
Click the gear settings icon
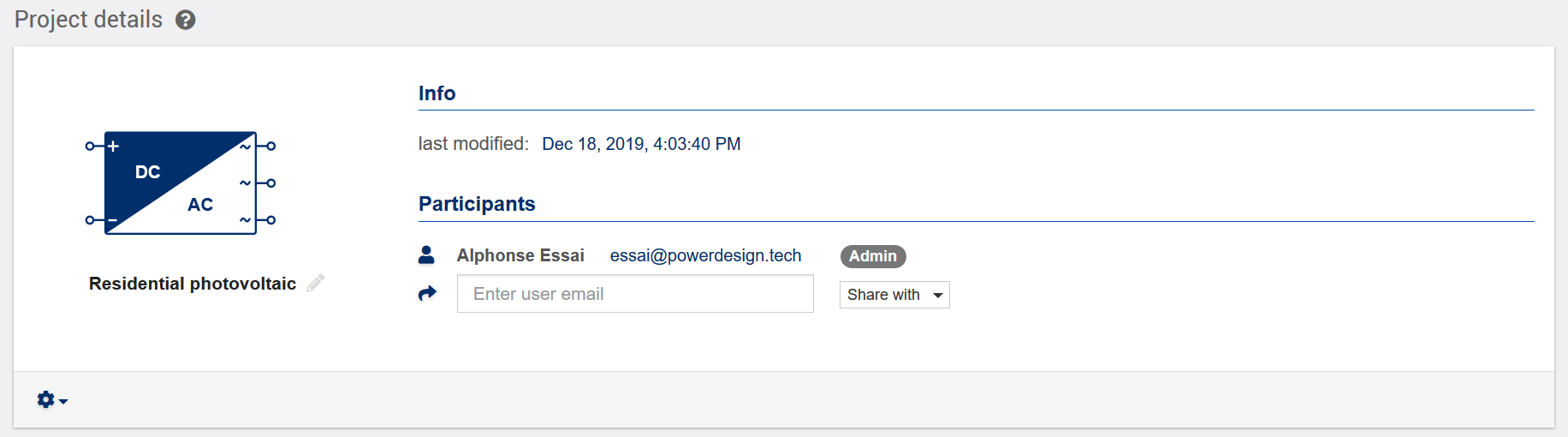46,399
